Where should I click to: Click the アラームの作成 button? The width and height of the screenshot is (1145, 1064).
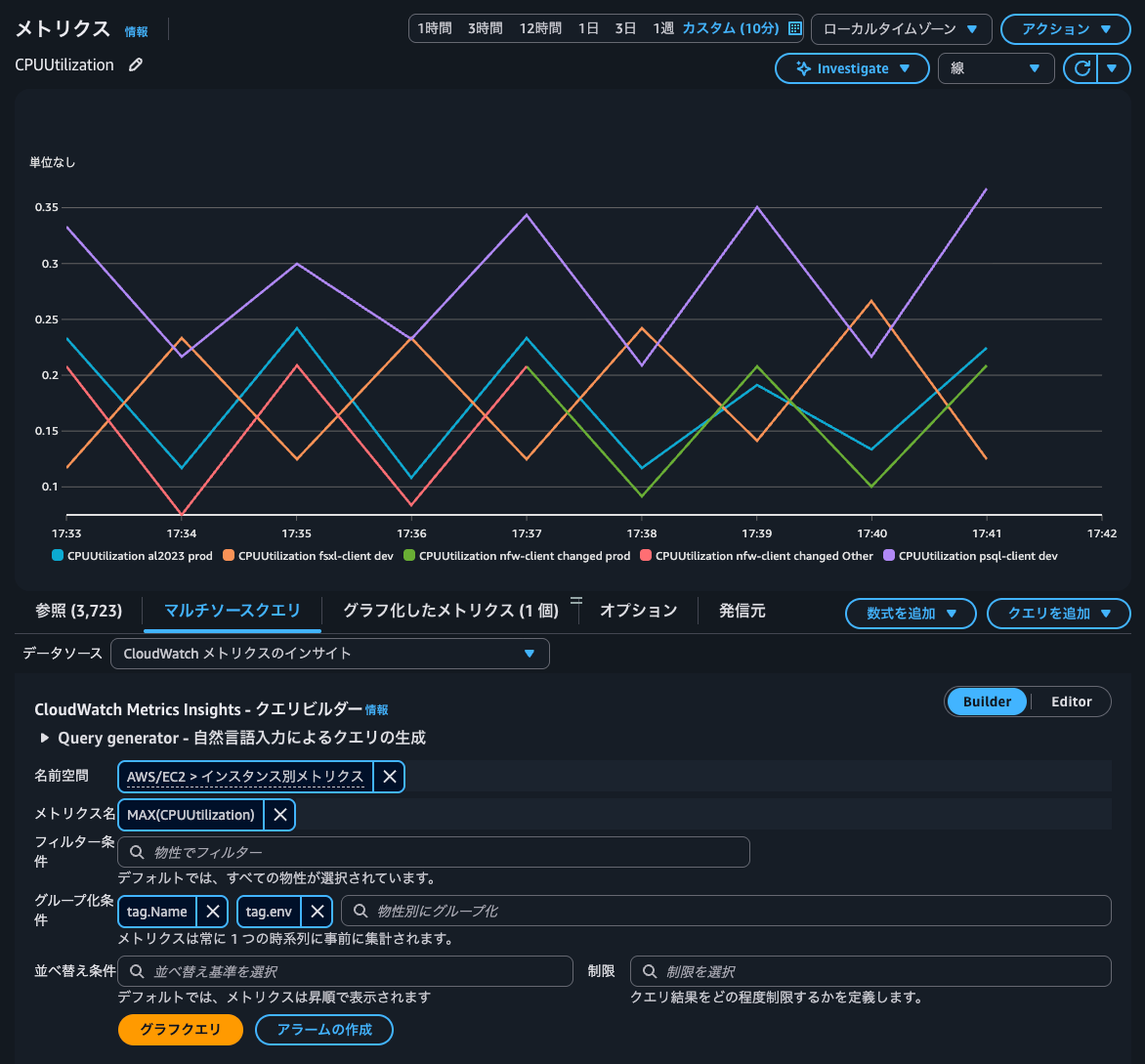click(324, 1030)
